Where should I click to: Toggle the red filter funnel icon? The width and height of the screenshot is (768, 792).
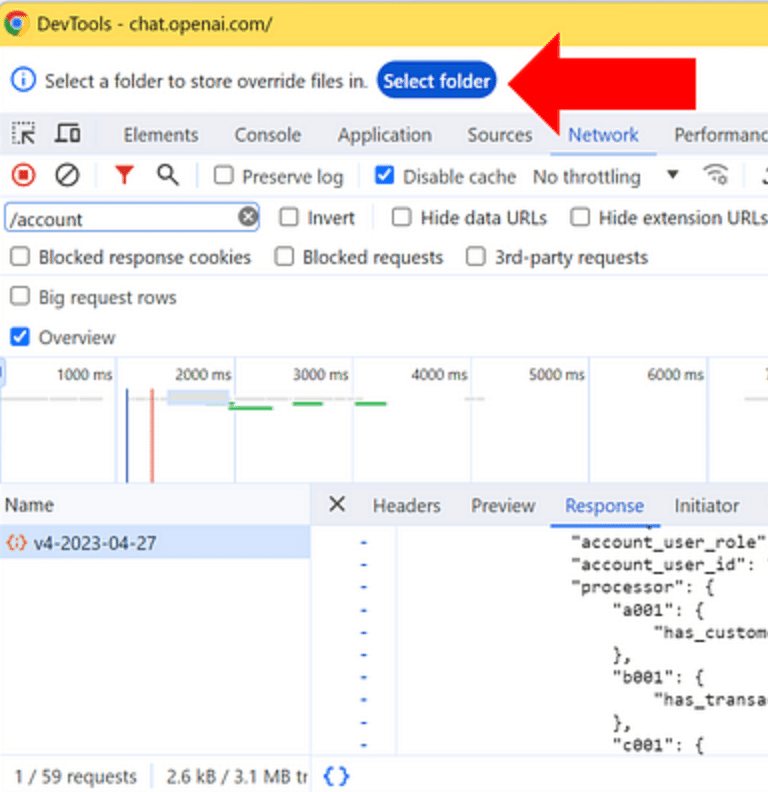[x=123, y=176]
